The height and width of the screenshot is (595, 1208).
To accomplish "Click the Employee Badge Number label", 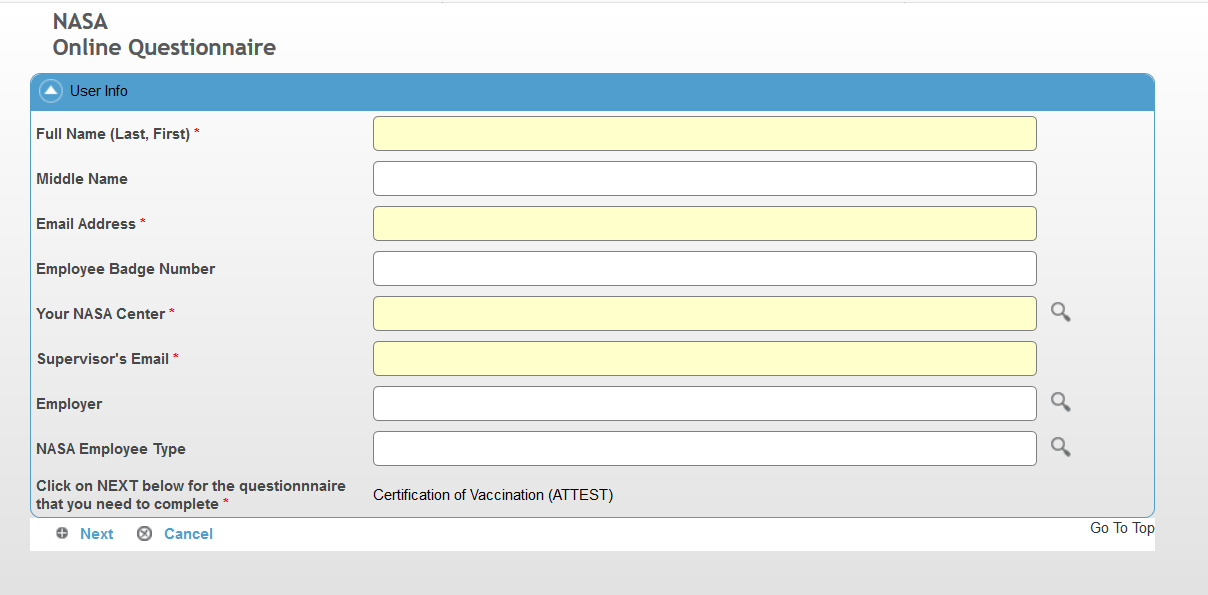I will pyautogui.click(x=126, y=269).
